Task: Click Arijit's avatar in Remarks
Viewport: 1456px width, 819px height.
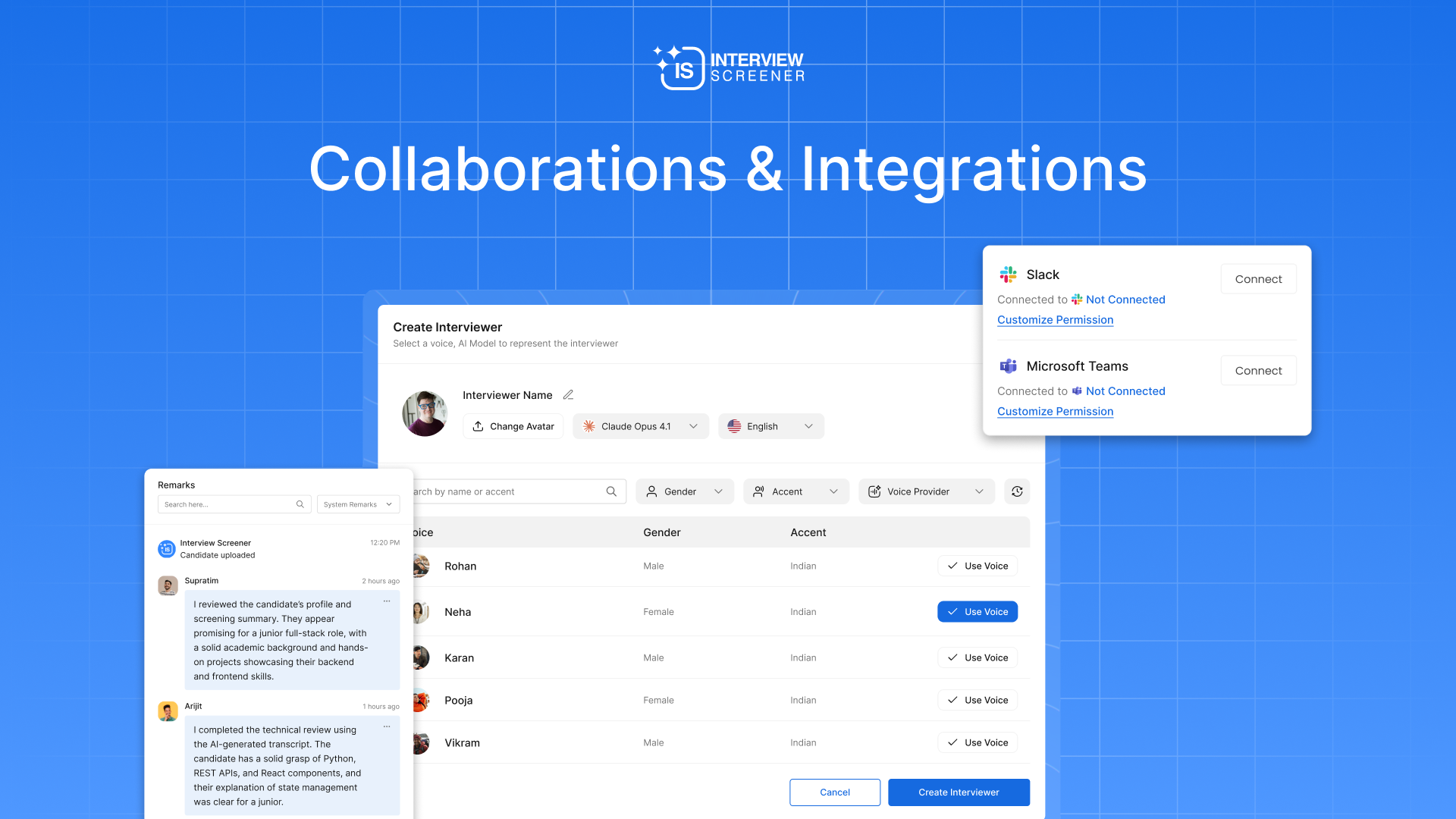Action: pos(168,711)
